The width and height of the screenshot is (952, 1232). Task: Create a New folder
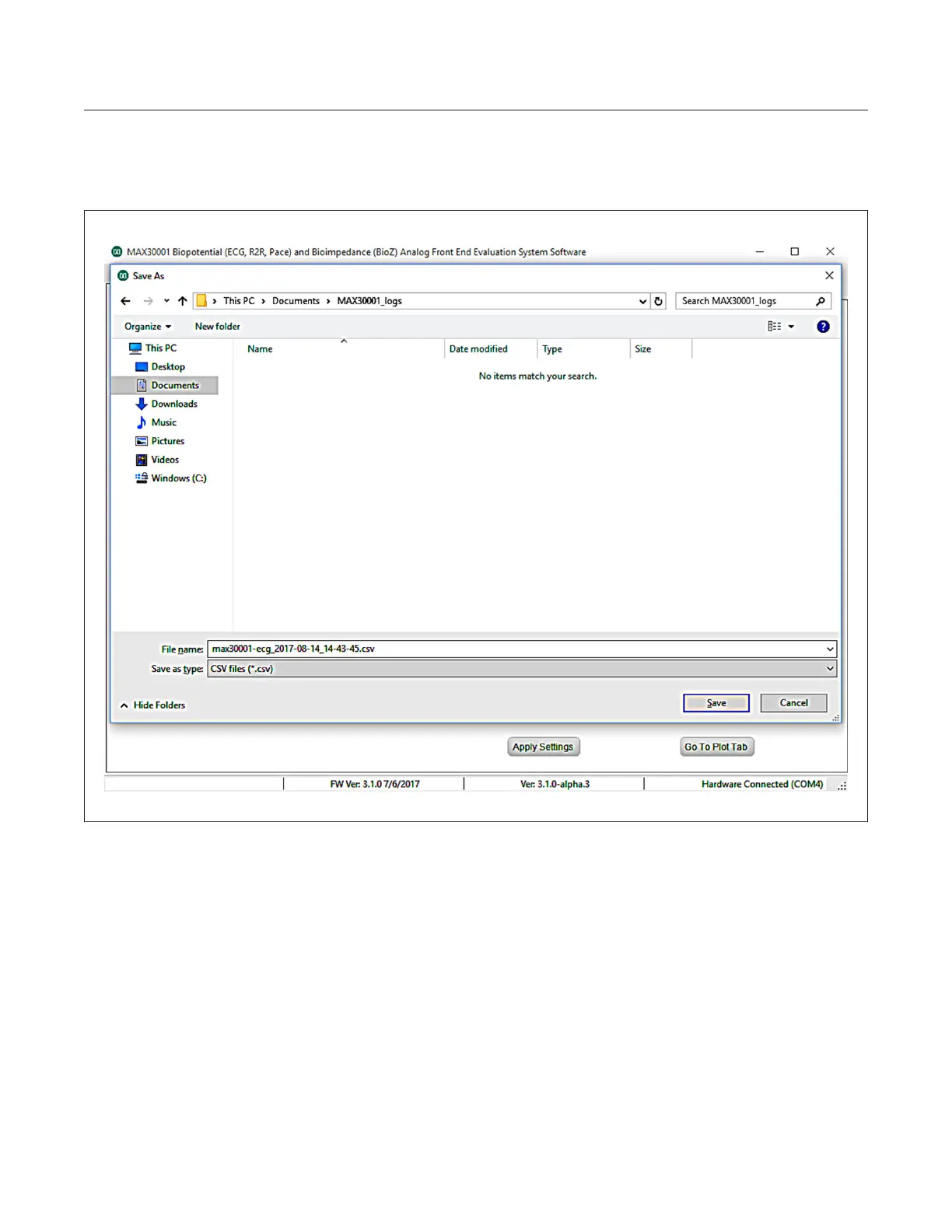pyautogui.click(x=217, y=327)
